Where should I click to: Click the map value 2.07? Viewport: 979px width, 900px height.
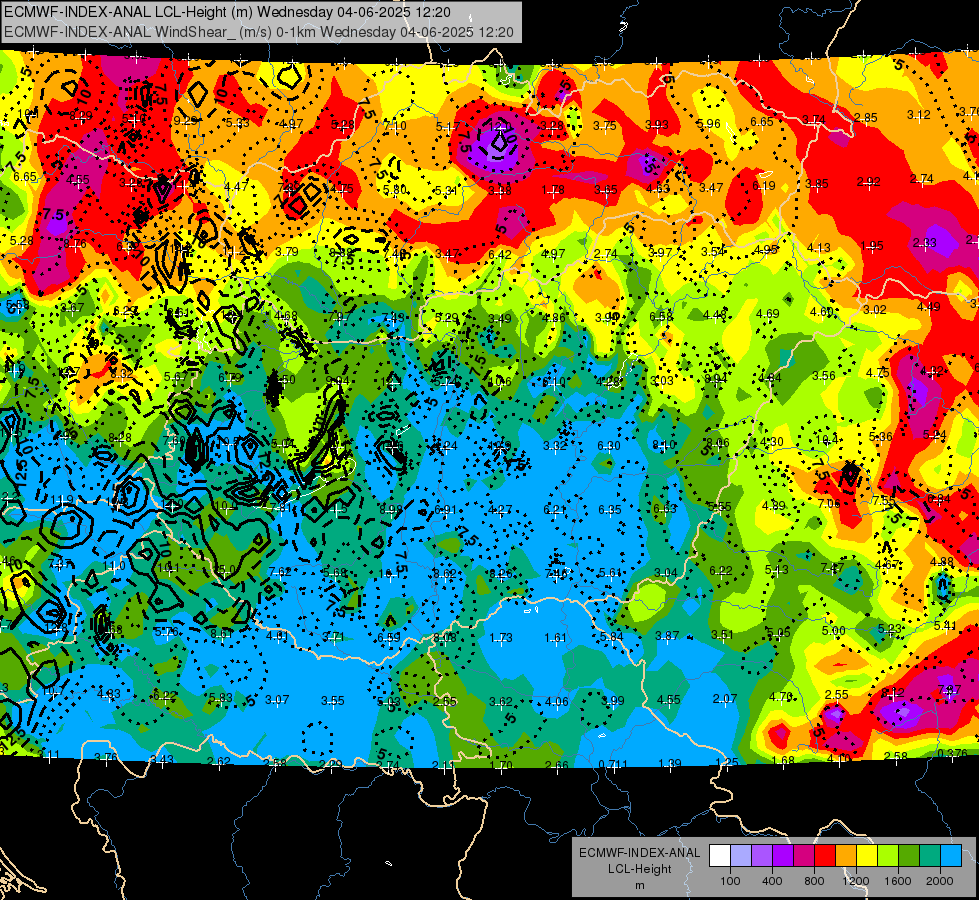point(725,699)
